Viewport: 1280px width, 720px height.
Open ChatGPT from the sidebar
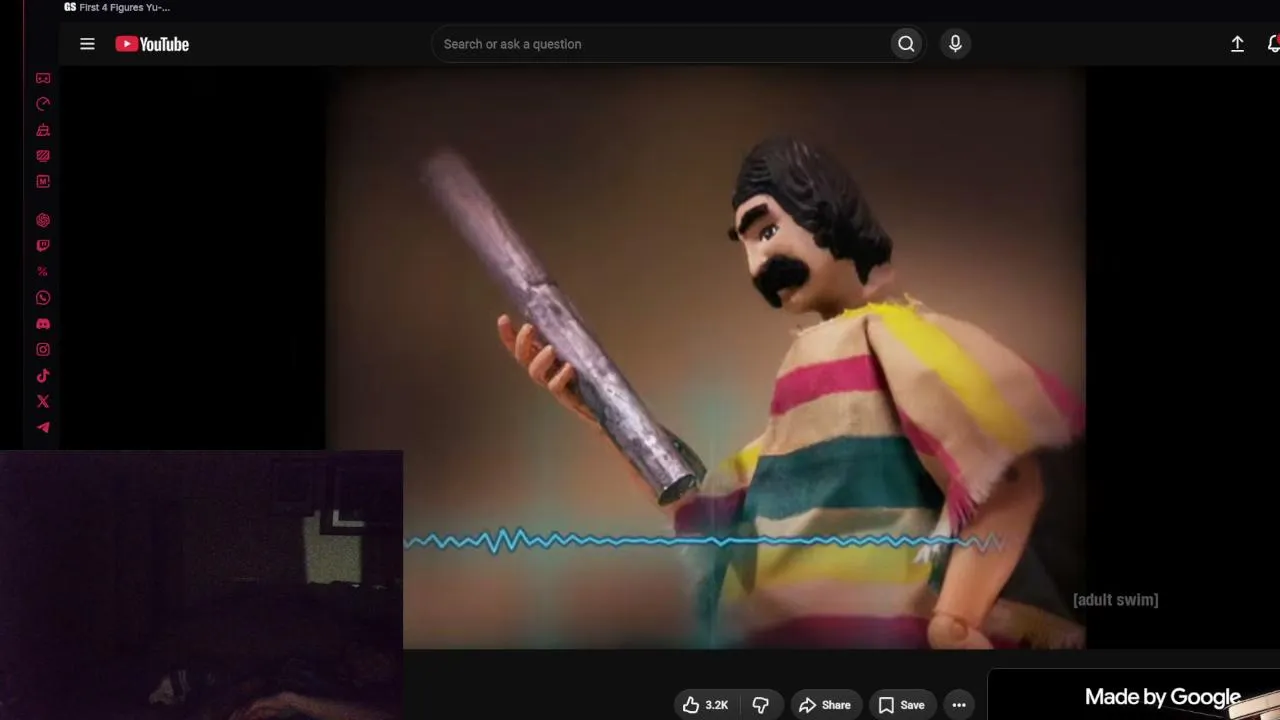pyautogui.click(x=43, y=220)
